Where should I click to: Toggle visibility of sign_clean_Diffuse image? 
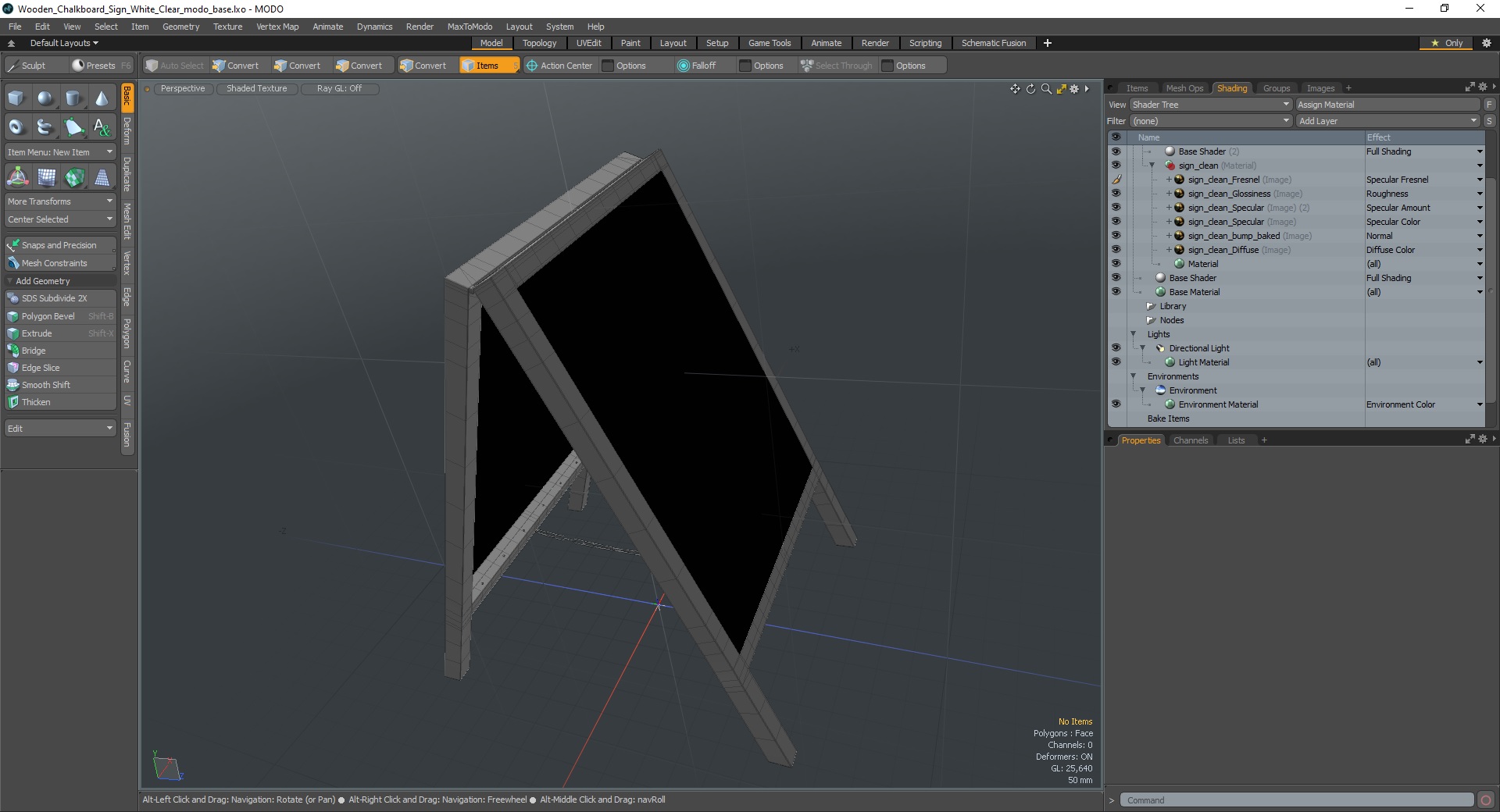tap(1116, 250)
